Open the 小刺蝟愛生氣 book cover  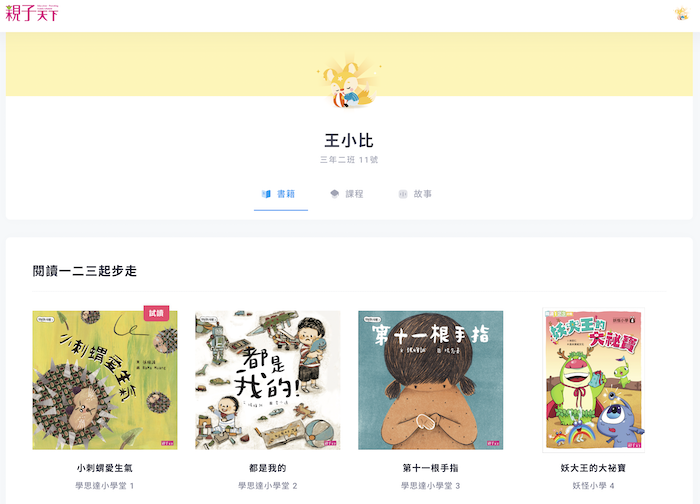105,380
